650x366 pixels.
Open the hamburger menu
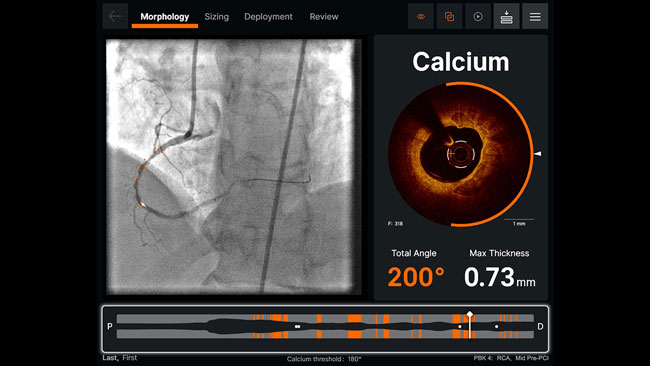coord(535,17)
